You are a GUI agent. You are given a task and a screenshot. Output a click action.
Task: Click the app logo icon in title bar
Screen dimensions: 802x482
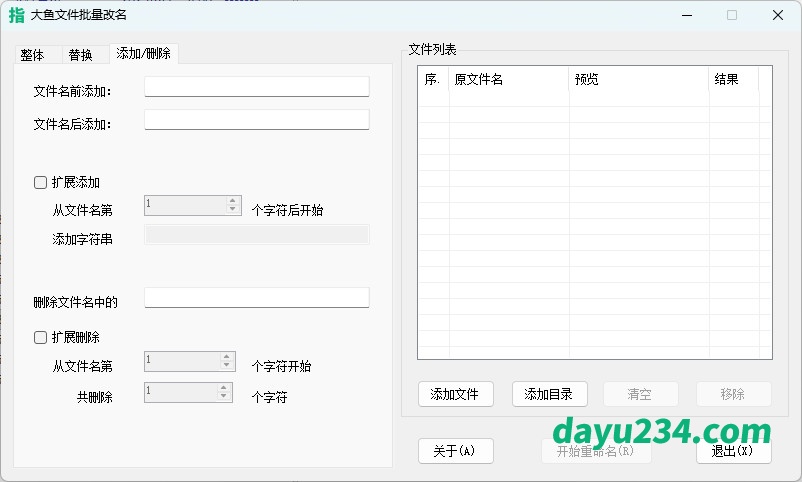coord(16,15)
